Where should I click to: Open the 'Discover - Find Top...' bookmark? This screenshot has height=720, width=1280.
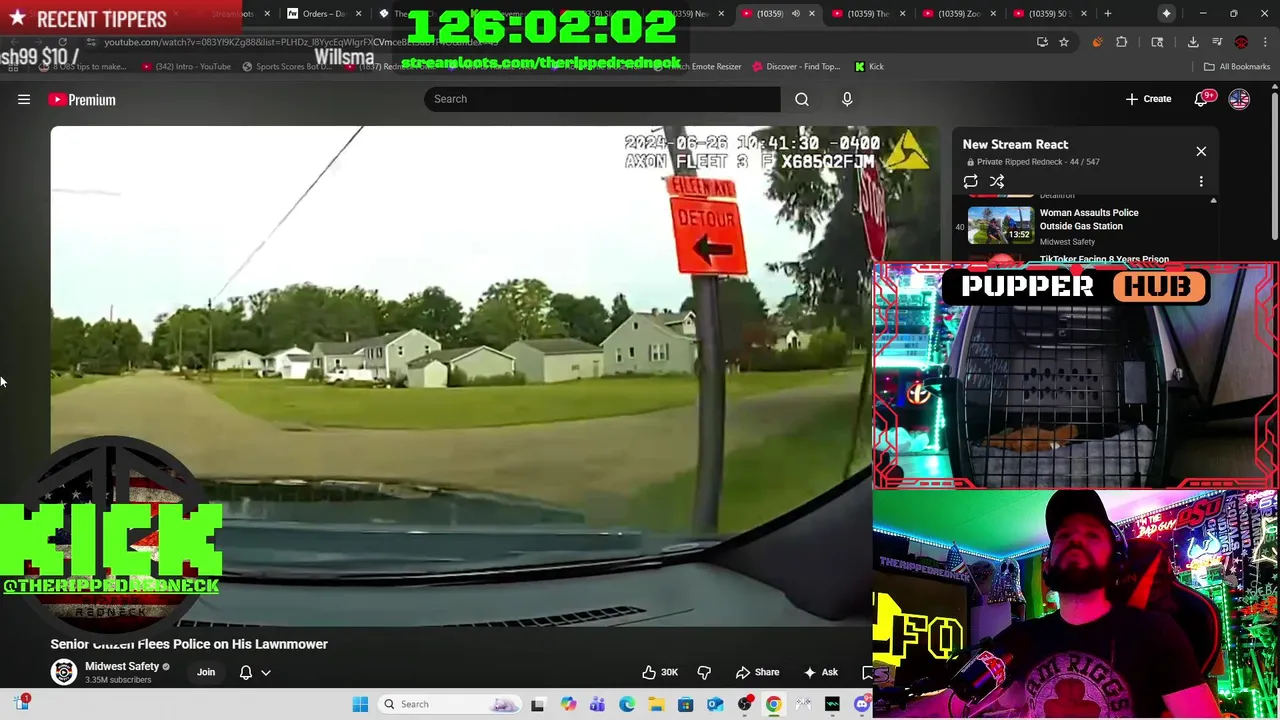[x=796, y=66]
